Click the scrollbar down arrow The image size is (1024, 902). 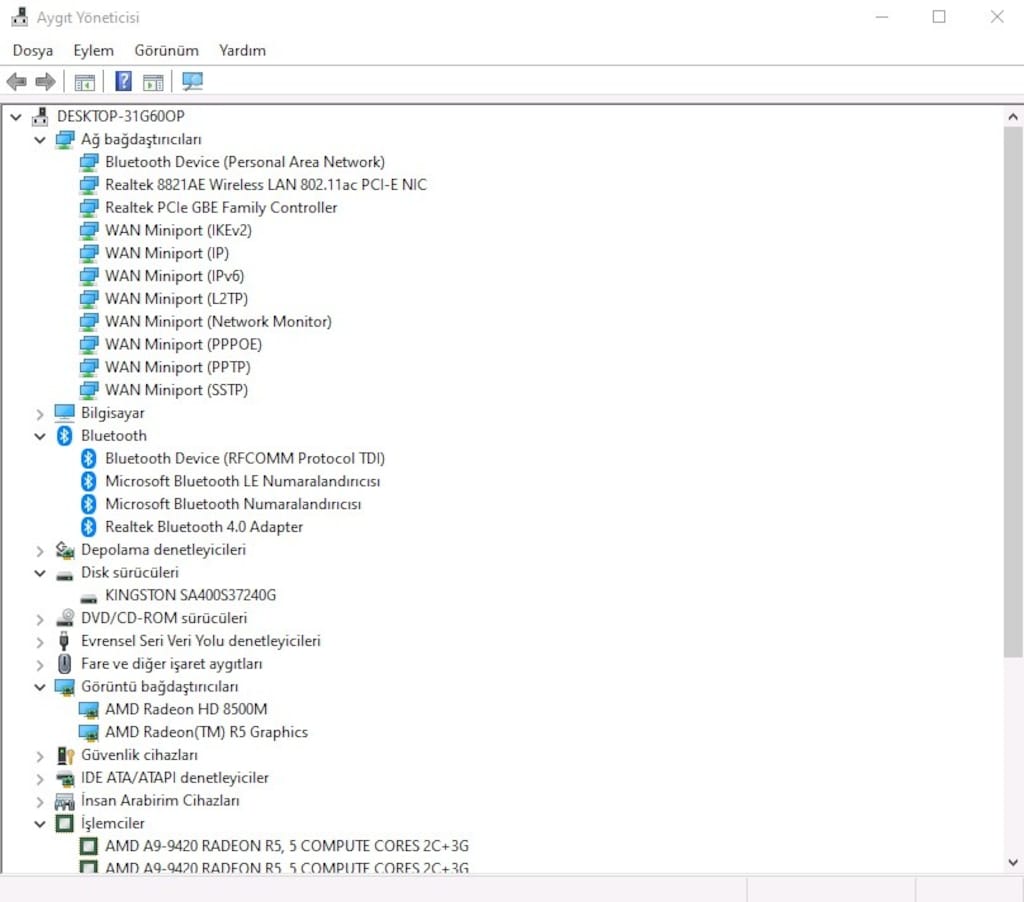click(x=1013, y=862)
